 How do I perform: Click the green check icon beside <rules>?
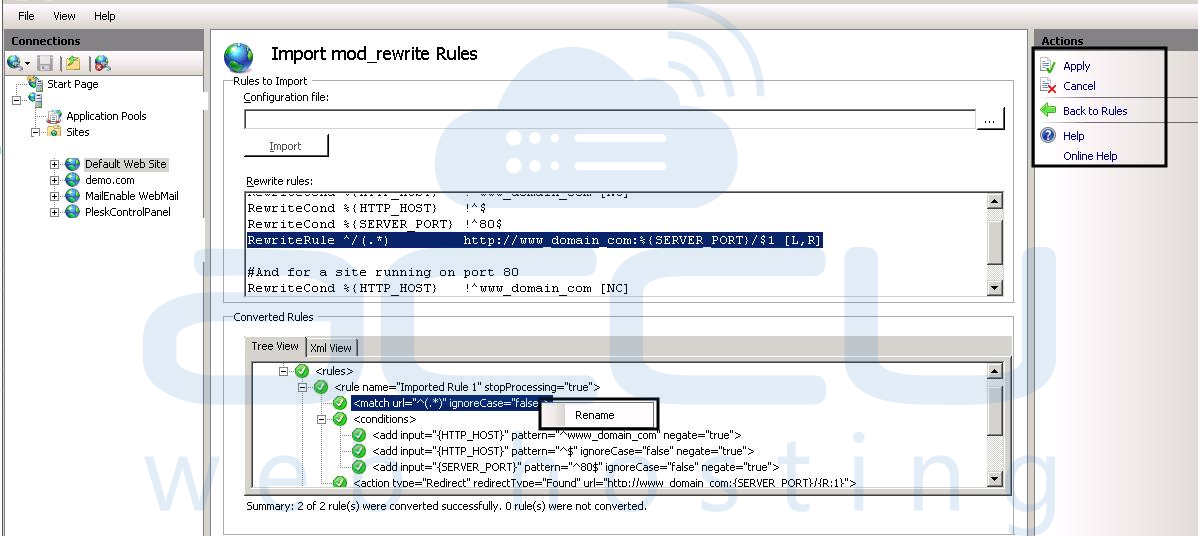302,371
